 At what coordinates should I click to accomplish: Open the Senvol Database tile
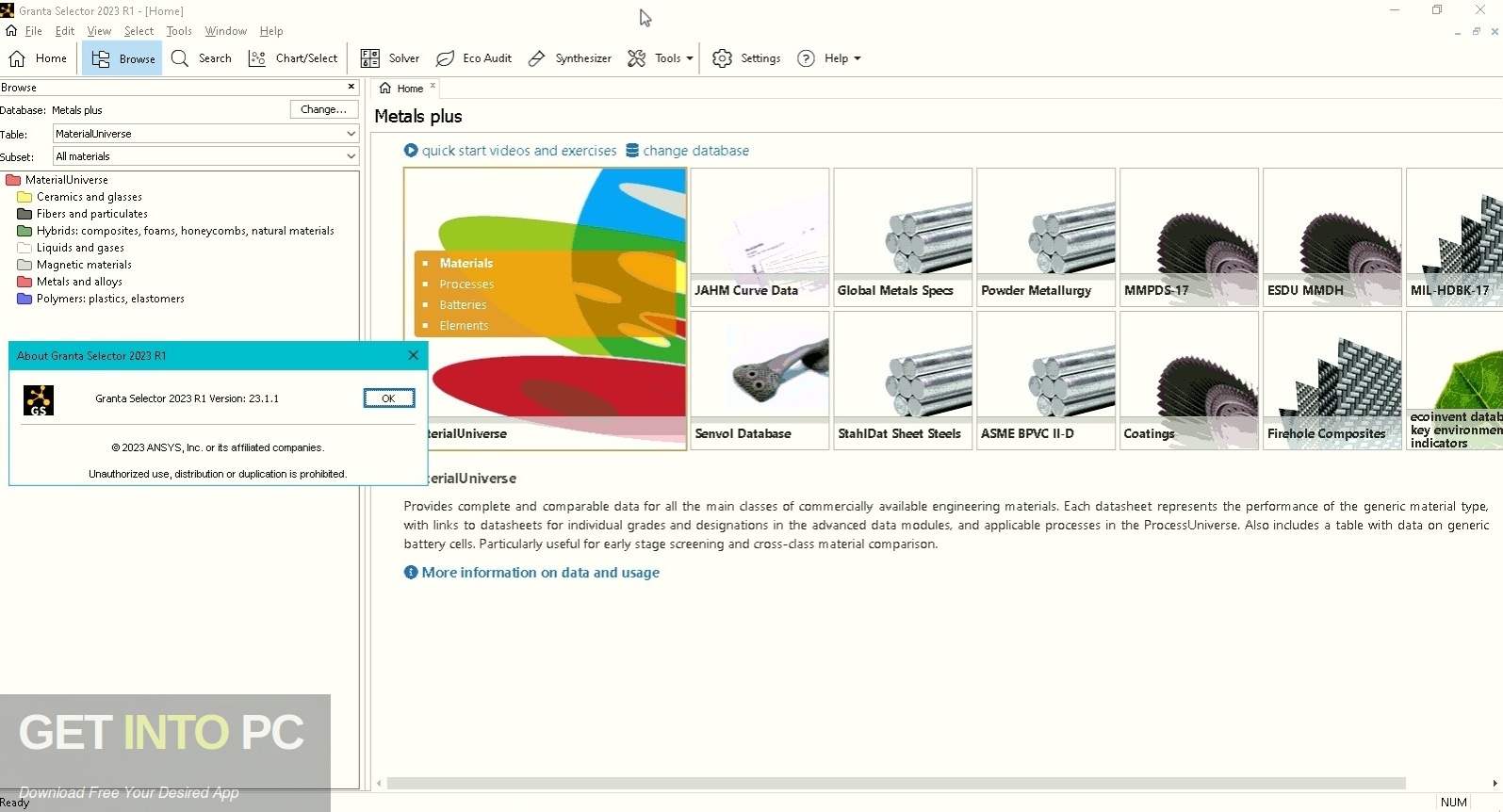coord(760,381)
